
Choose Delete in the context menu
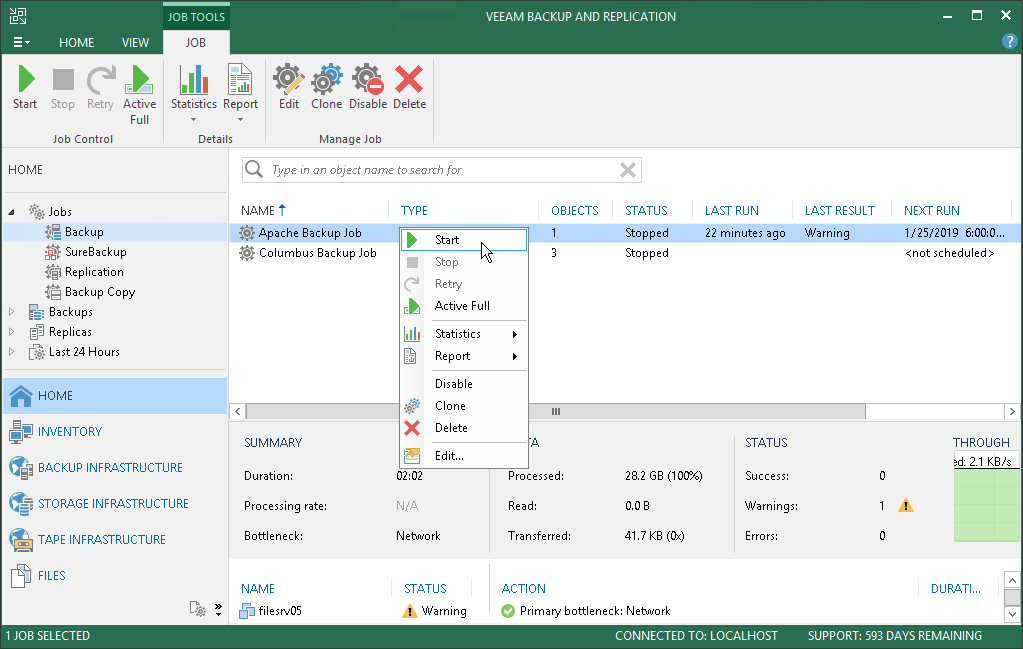pyautogui.click(x=463, y=428)
